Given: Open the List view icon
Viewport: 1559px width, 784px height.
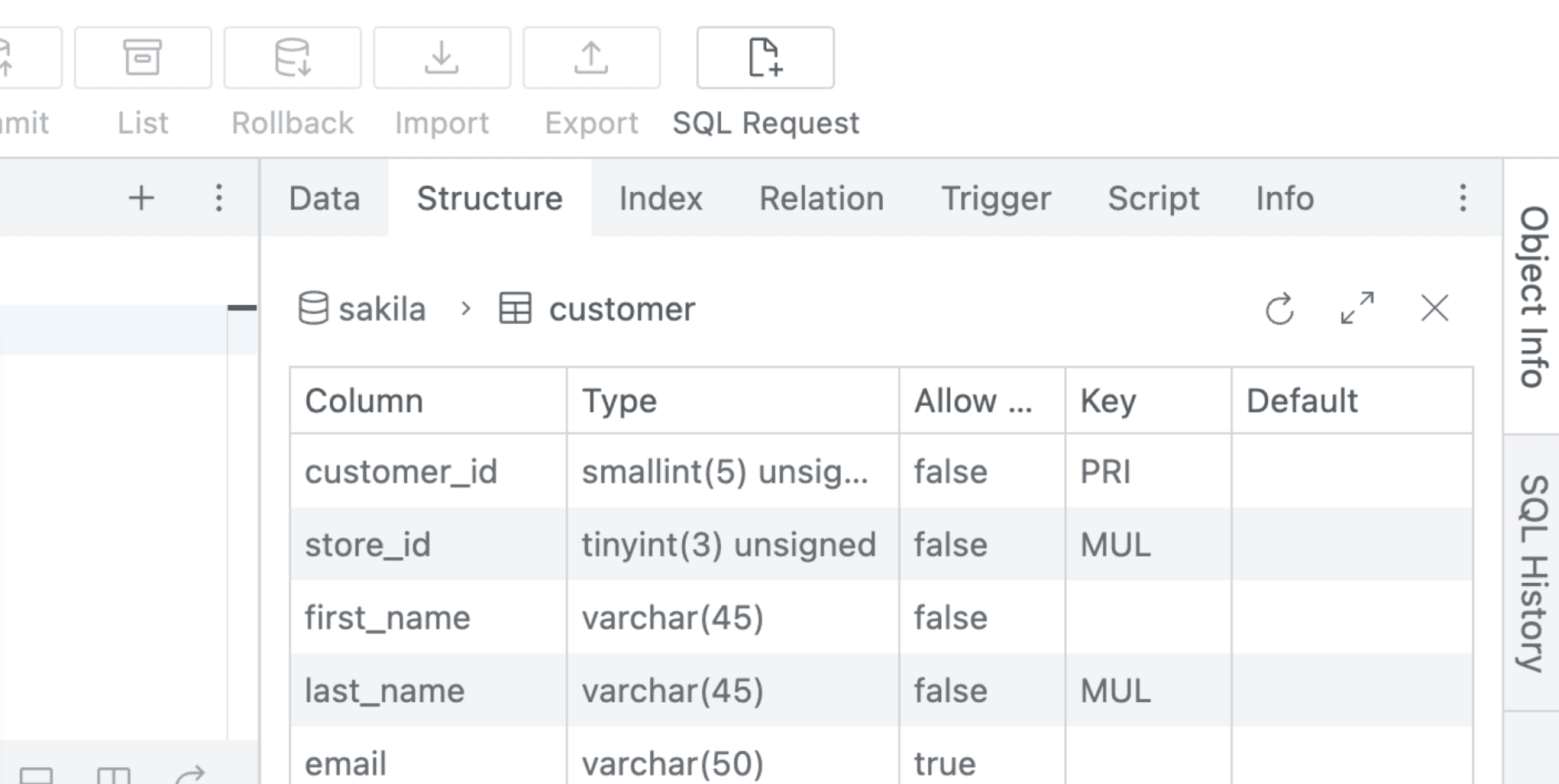Looking at the screenshot, I should pos(142,58).
